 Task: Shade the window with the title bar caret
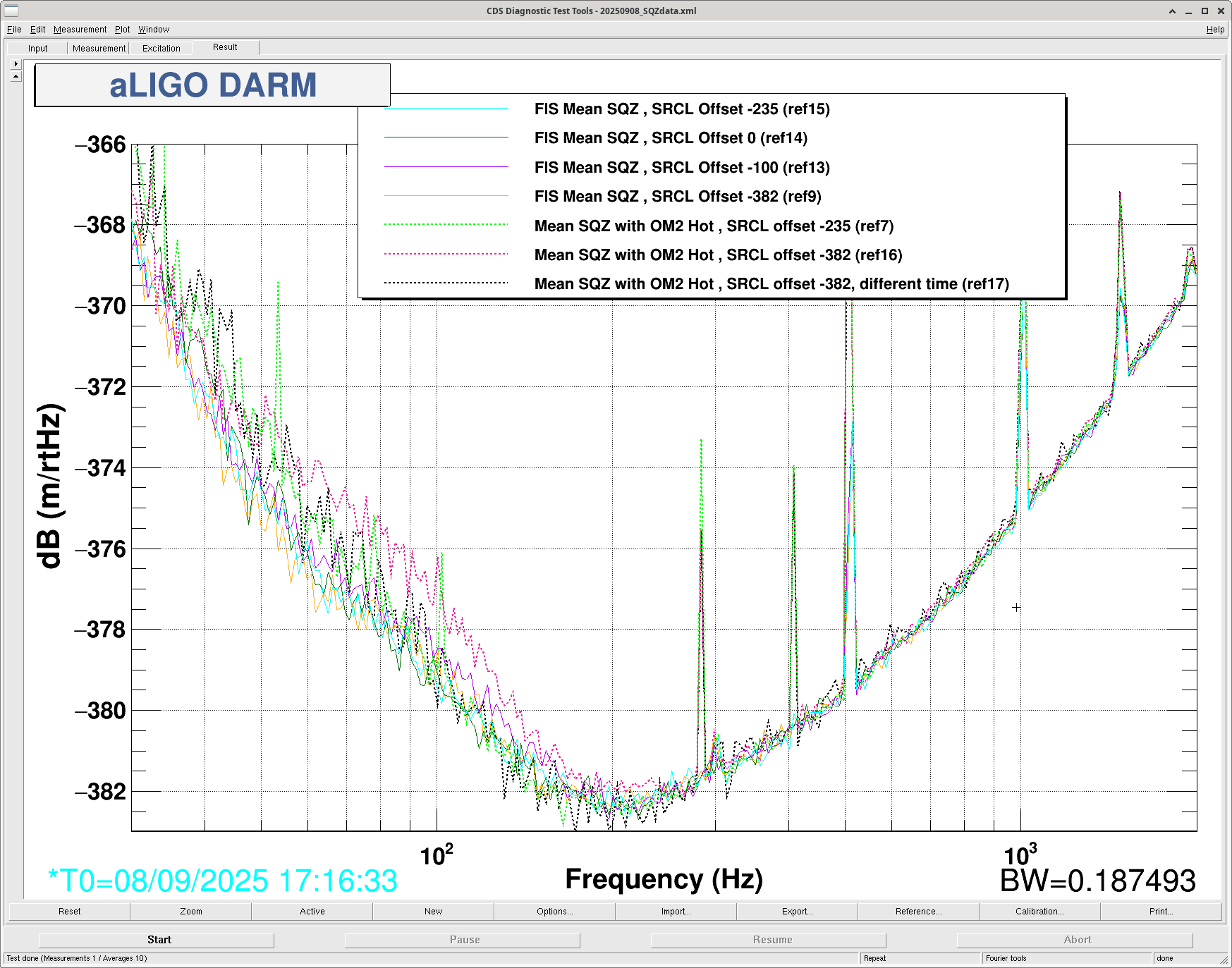[x=1172, y=11]
